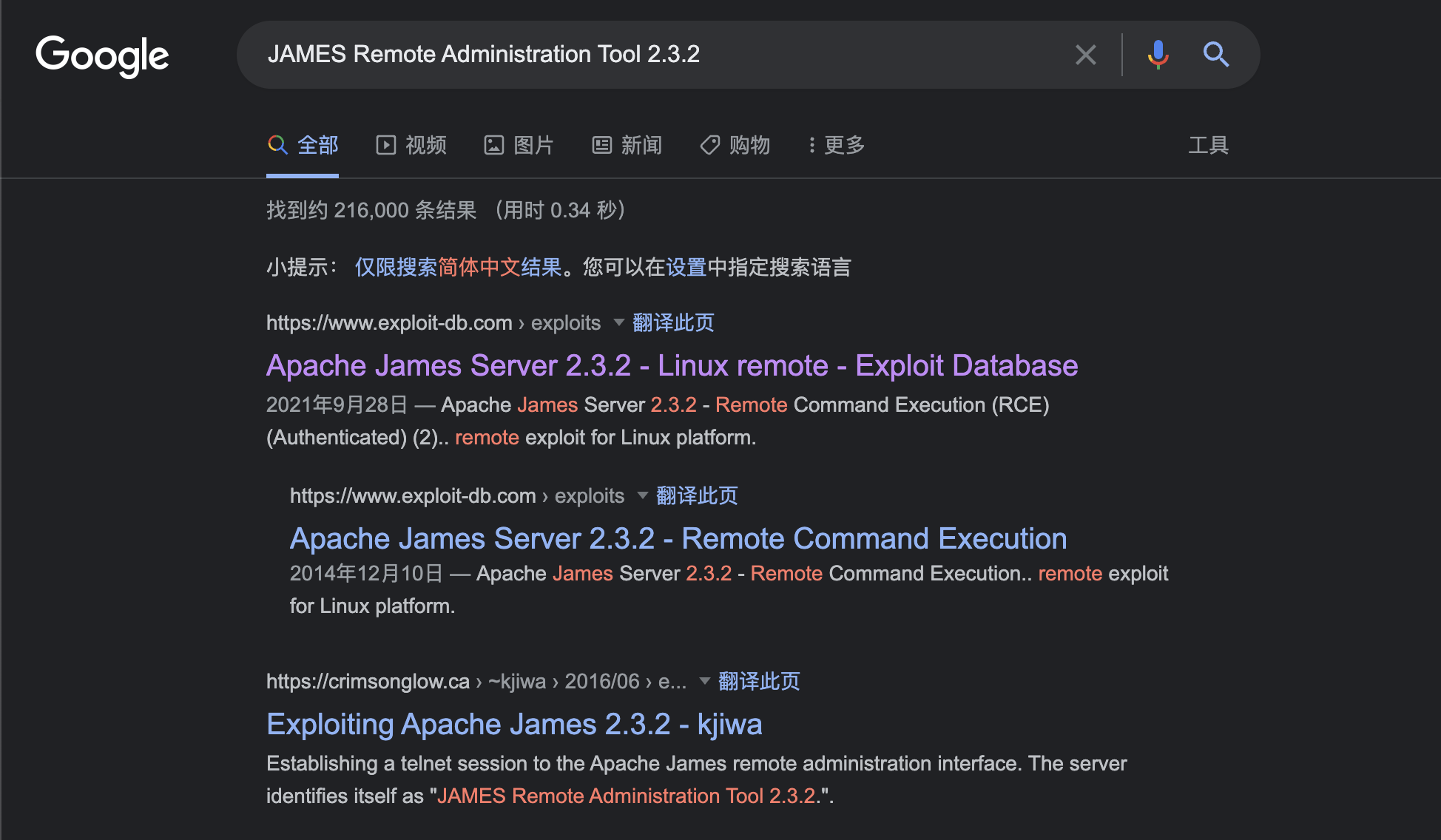
Task: Click the indented https://www.exploit-db.com URL text
Action: point(413,495)
